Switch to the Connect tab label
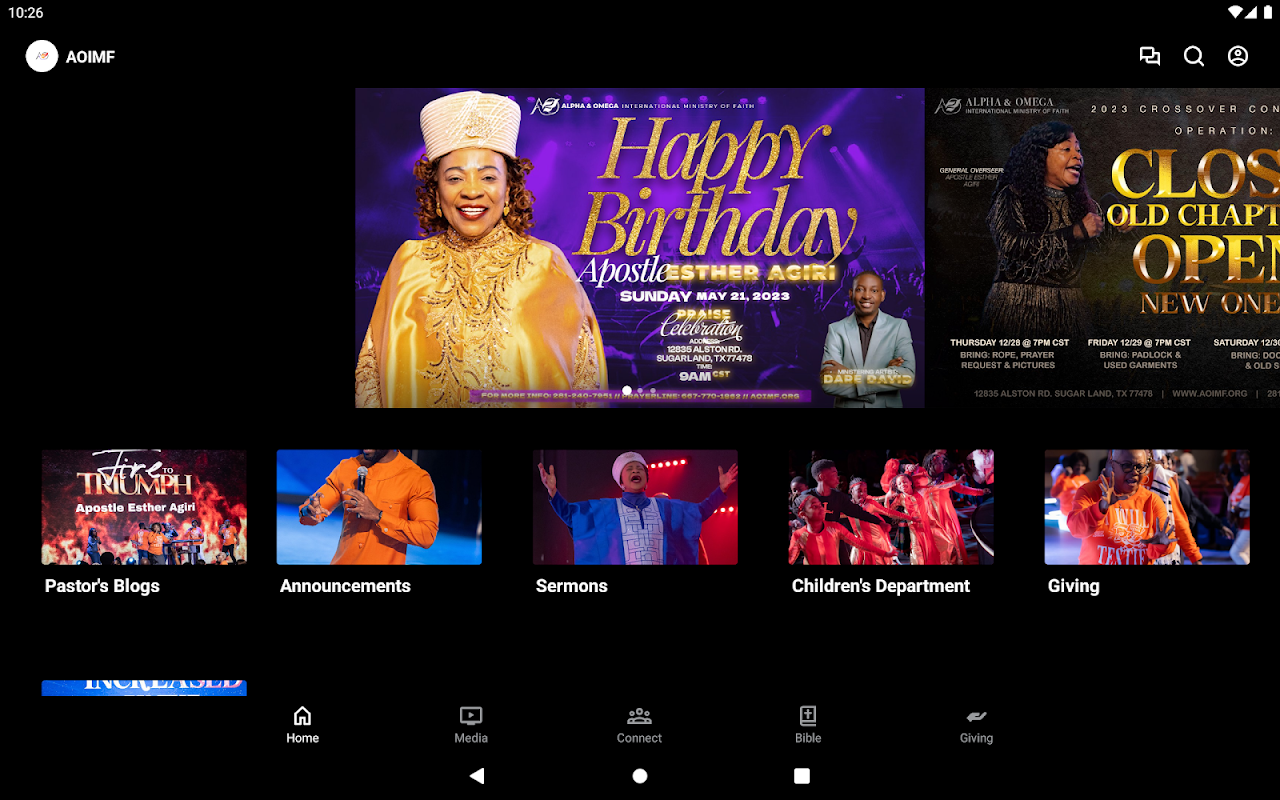The image size is (1280, 800). pyautogui.click(x=639, y=738)
